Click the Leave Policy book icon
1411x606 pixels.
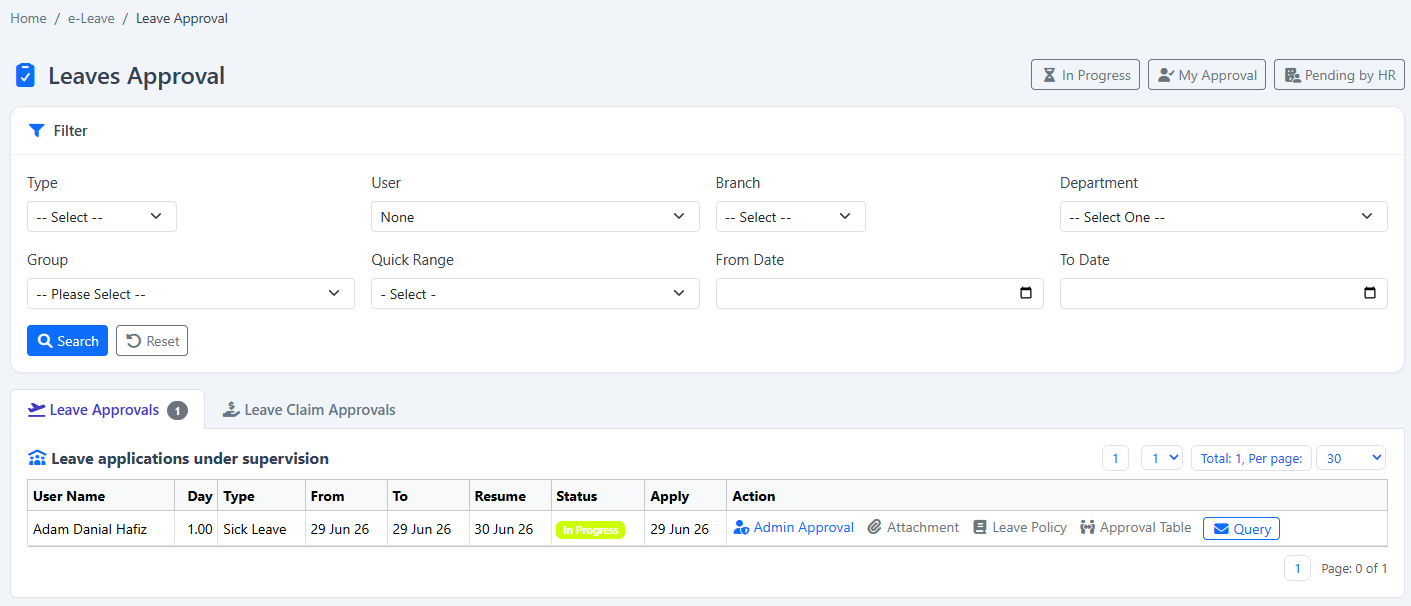[980, 527]
